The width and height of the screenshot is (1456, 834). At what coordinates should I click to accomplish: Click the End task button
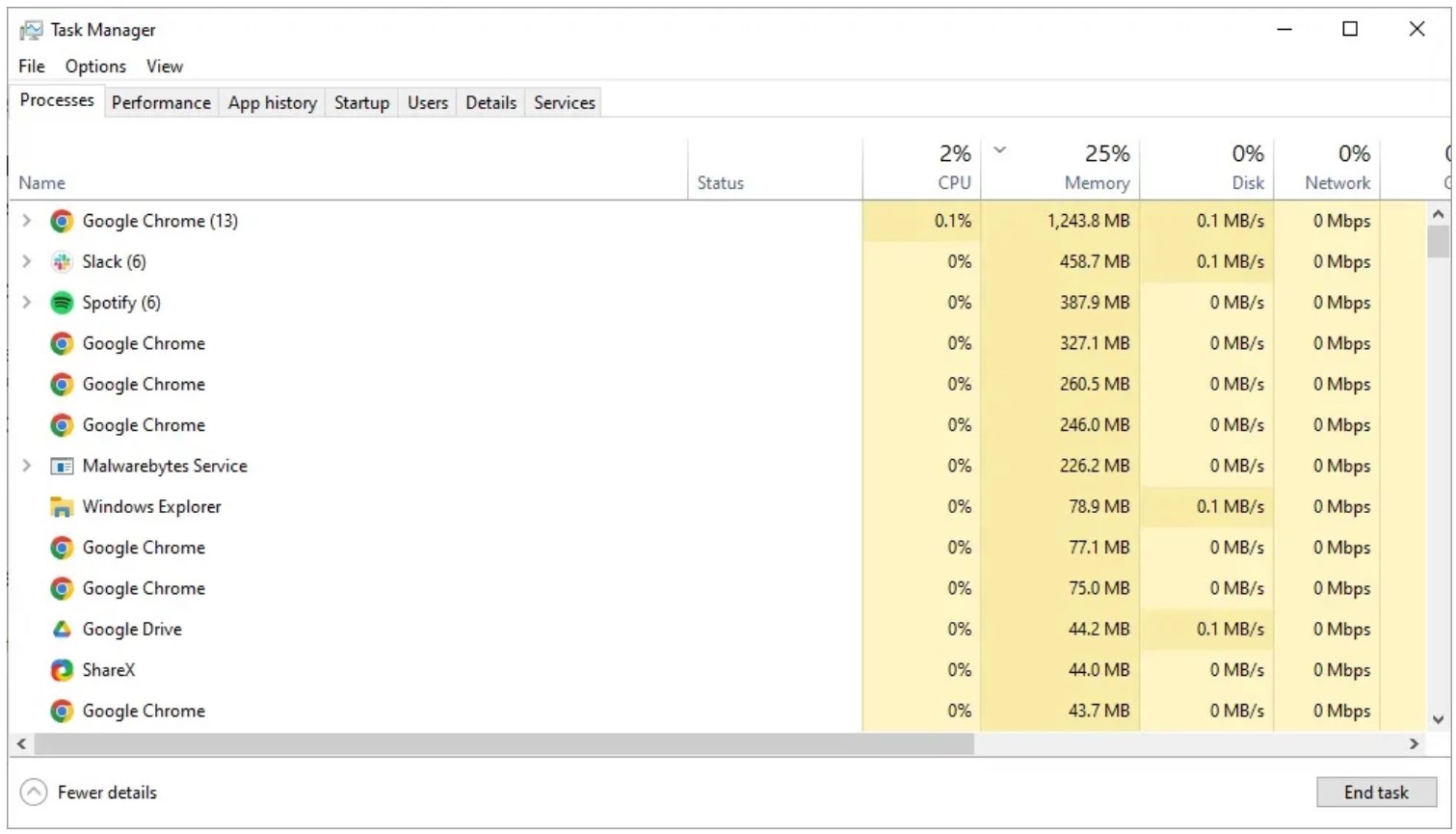pos(1375,793)
